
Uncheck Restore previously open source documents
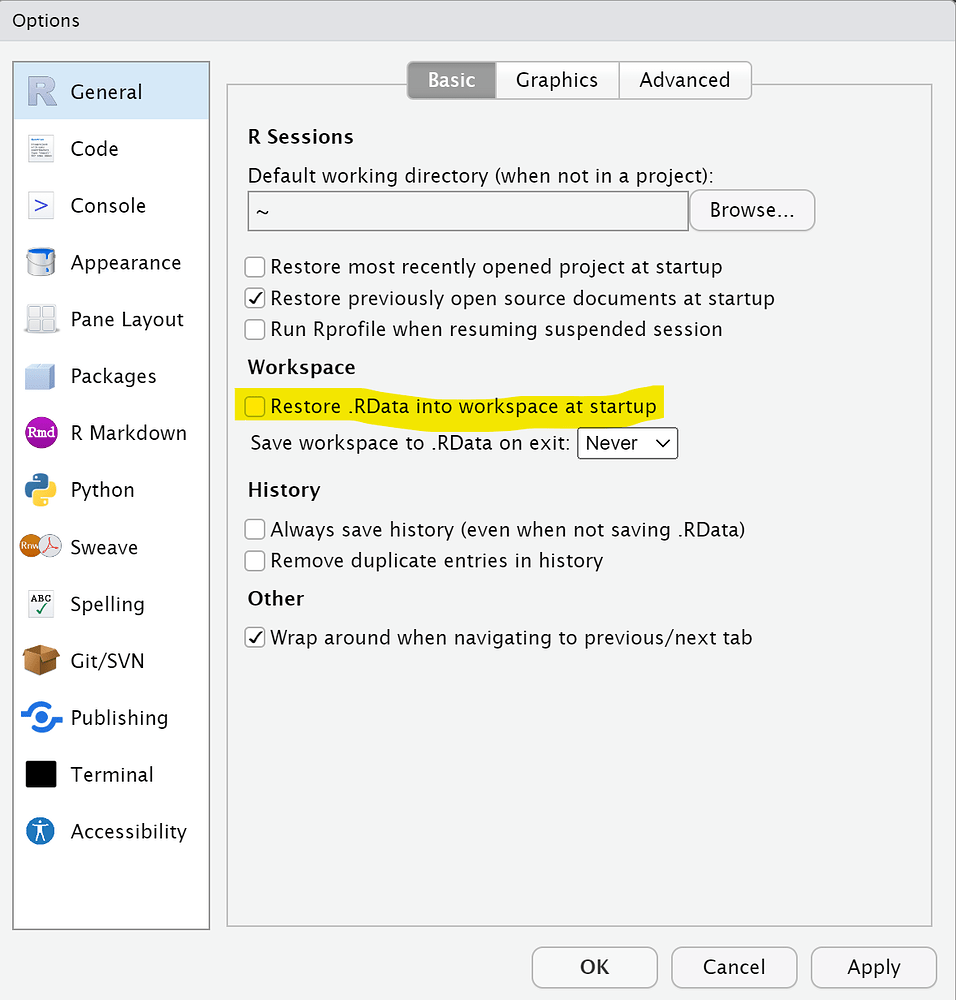pyautogui.click(x=256, y=298)
